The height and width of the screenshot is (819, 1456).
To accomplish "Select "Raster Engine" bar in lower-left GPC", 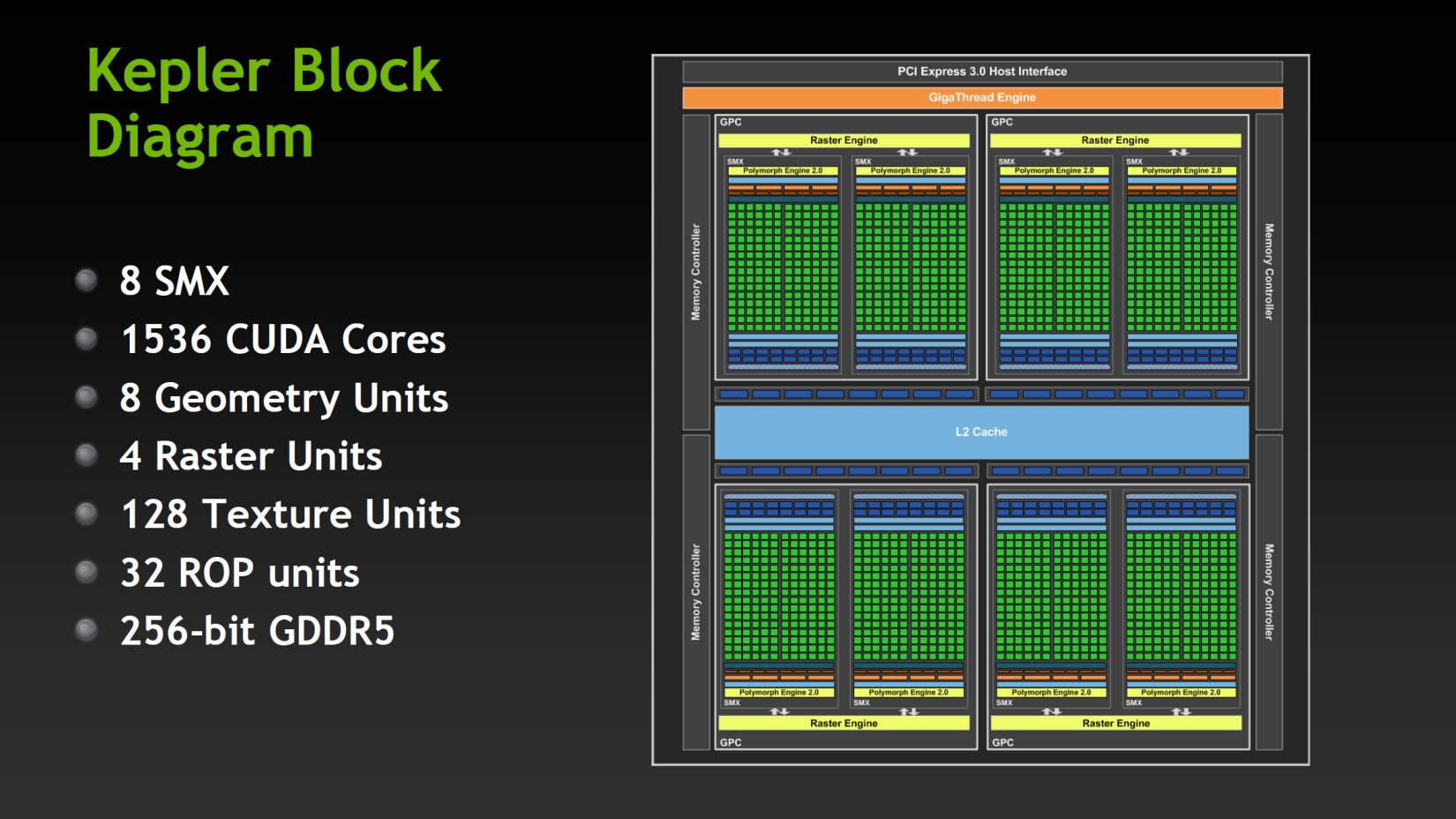I will tap(844, 723).
